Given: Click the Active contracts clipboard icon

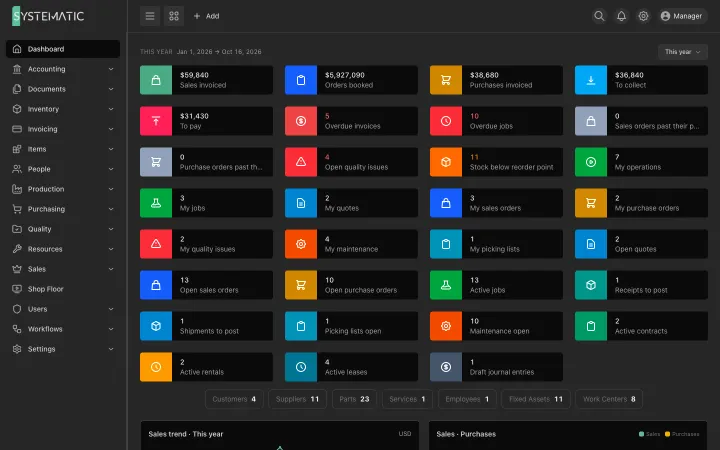Looking at the screenshot, I should coord(591,326).
